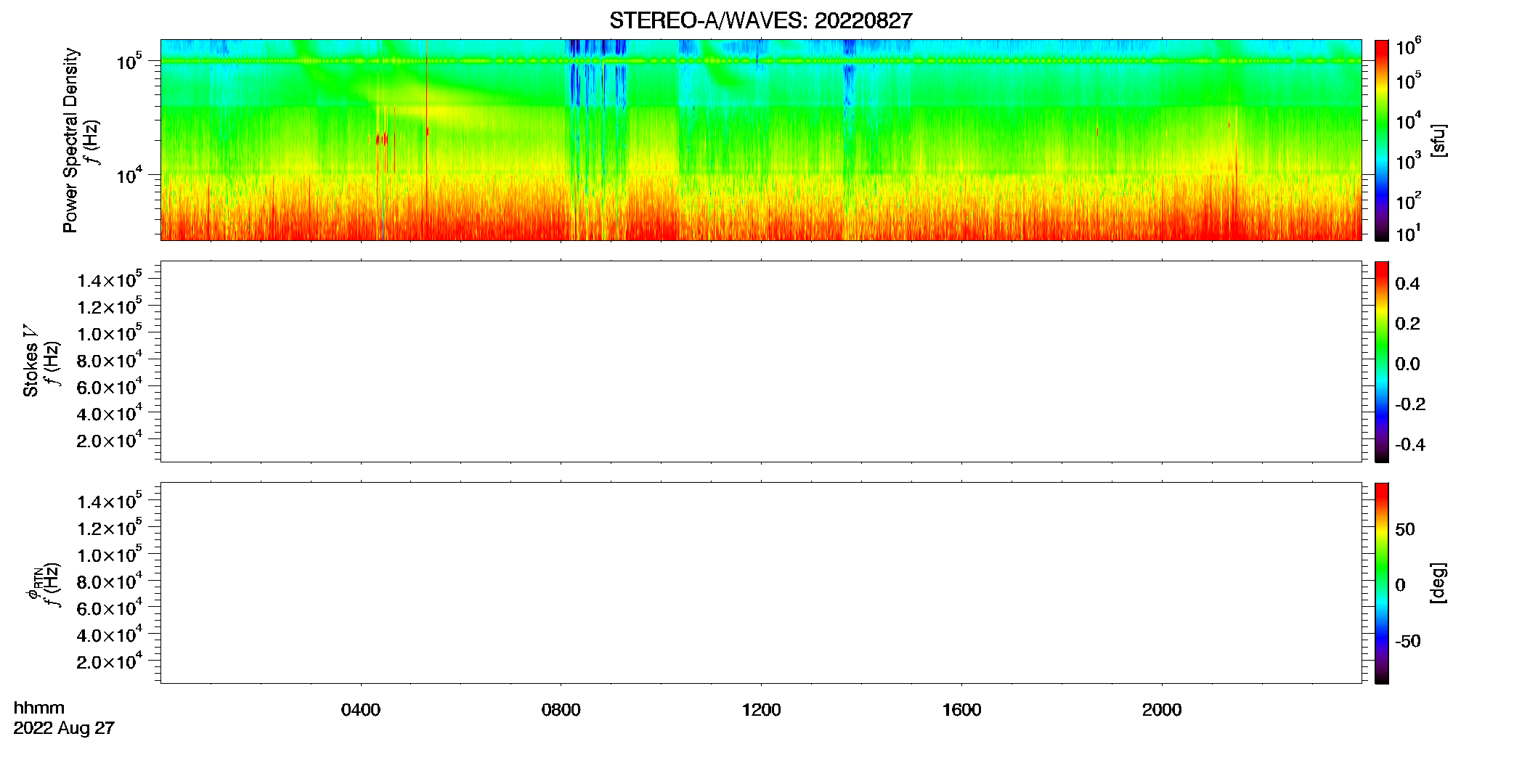Viewport: 1522px width, 784px height.
Task: Click the empty Stokes V plot panel
Action: click(761, 362)
